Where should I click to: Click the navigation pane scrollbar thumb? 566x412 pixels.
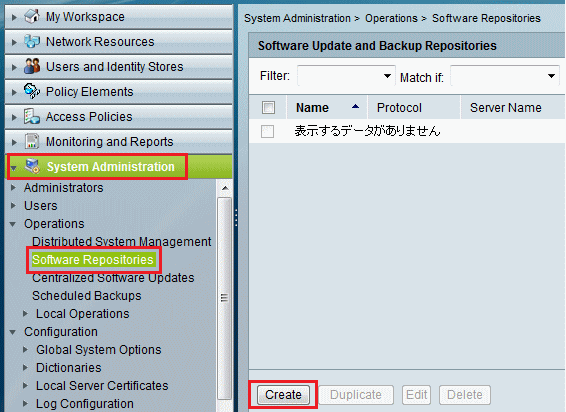(224, 298)
